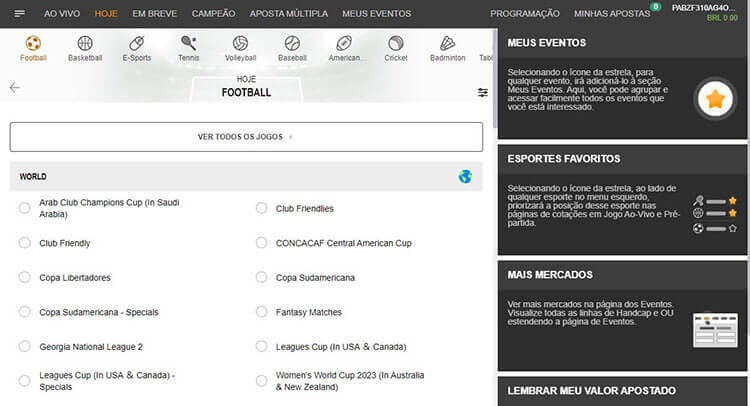750x406 pixels.
Task: Click the back arrow beside Football header
Action: 15,87
